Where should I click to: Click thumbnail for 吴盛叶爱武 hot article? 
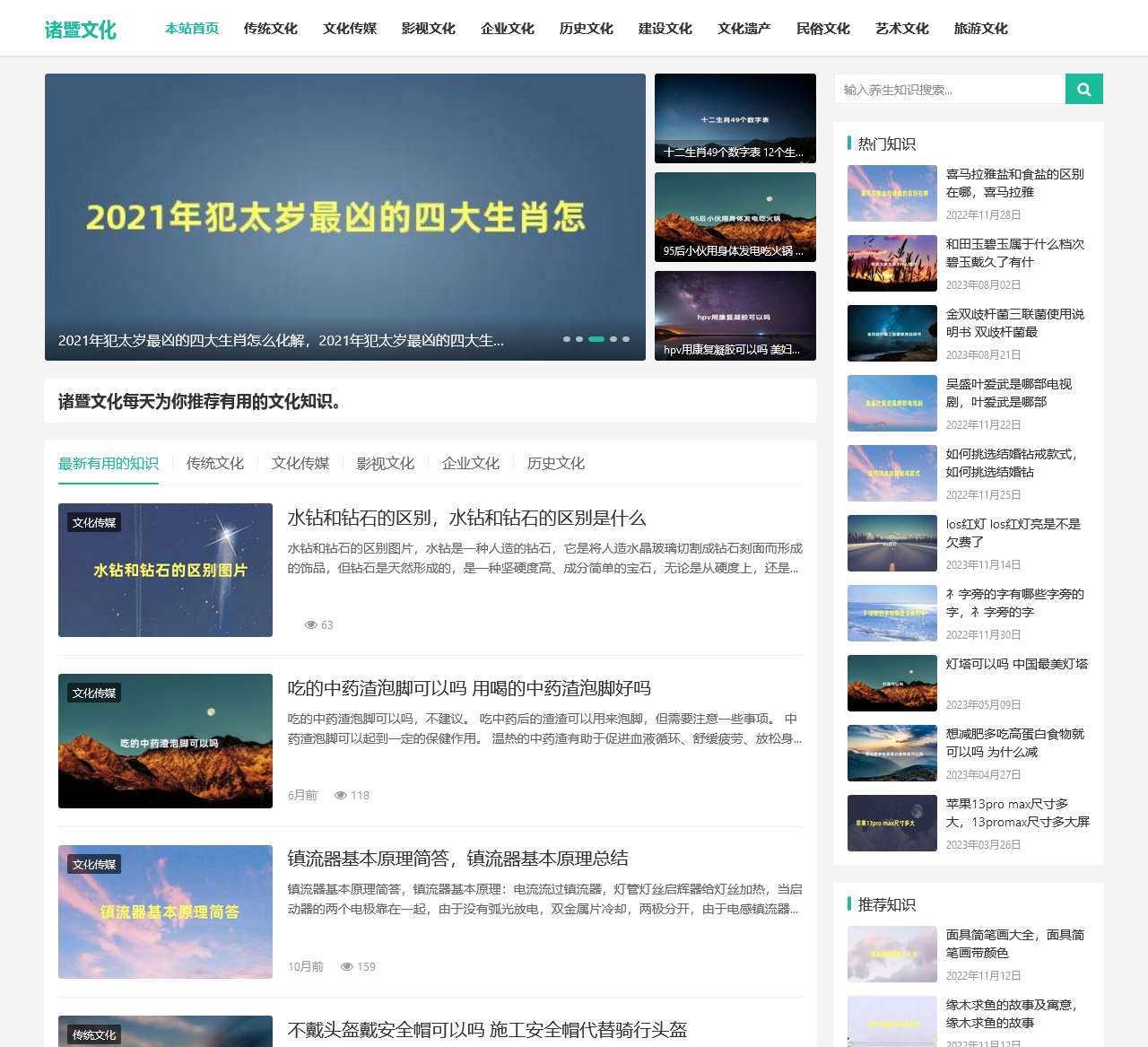point(892,403)
